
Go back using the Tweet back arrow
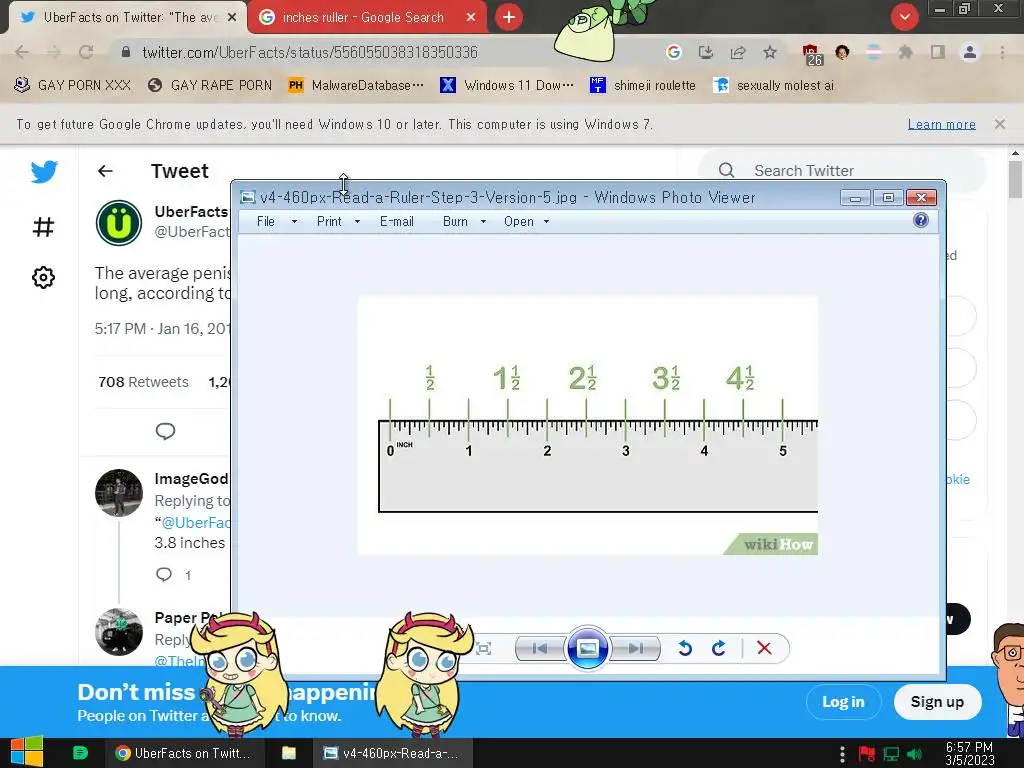(105, 171)
